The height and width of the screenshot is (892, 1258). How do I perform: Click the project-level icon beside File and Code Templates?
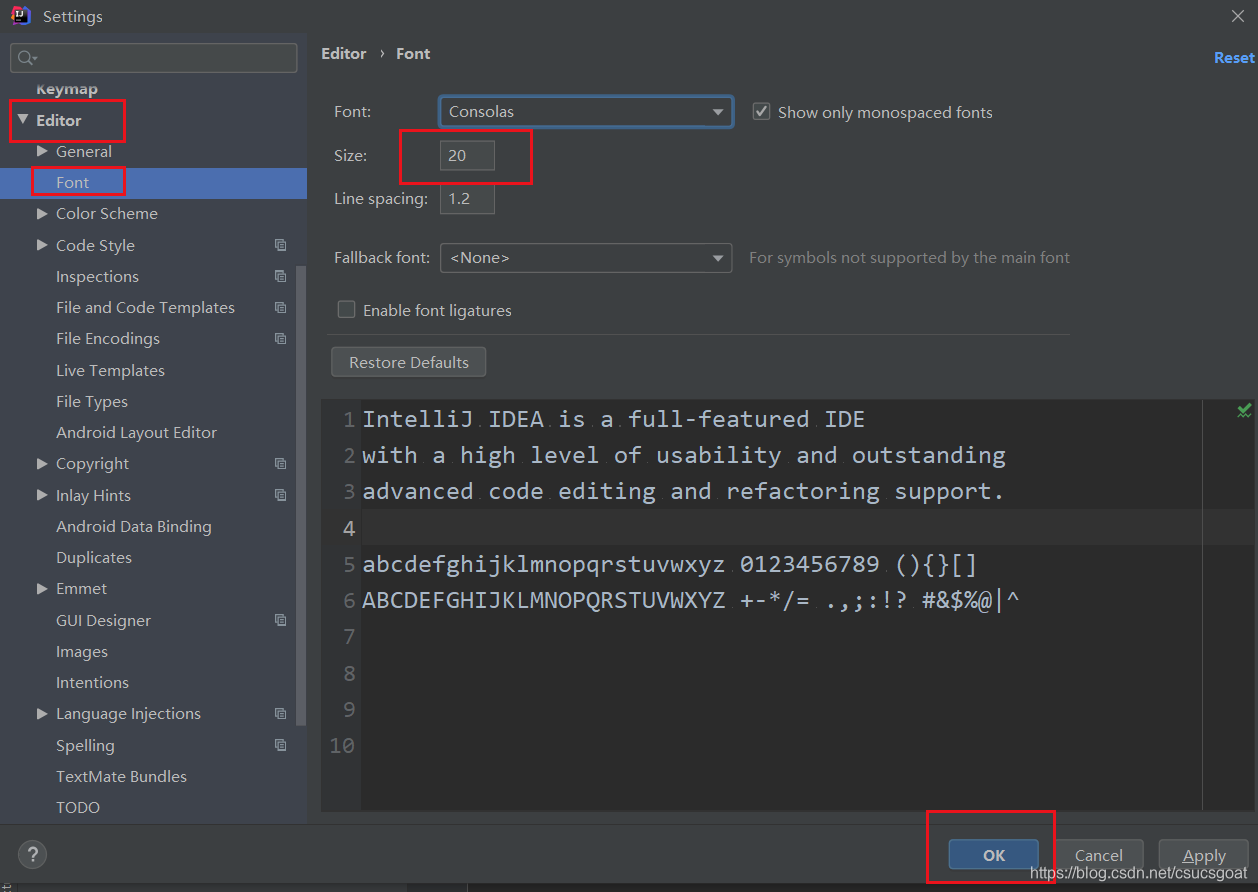(280, 307)
